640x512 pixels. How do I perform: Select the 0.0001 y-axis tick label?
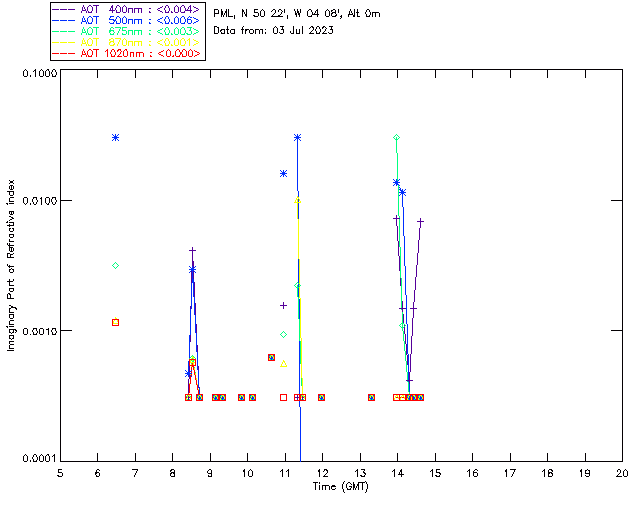(x=40, y=459)
